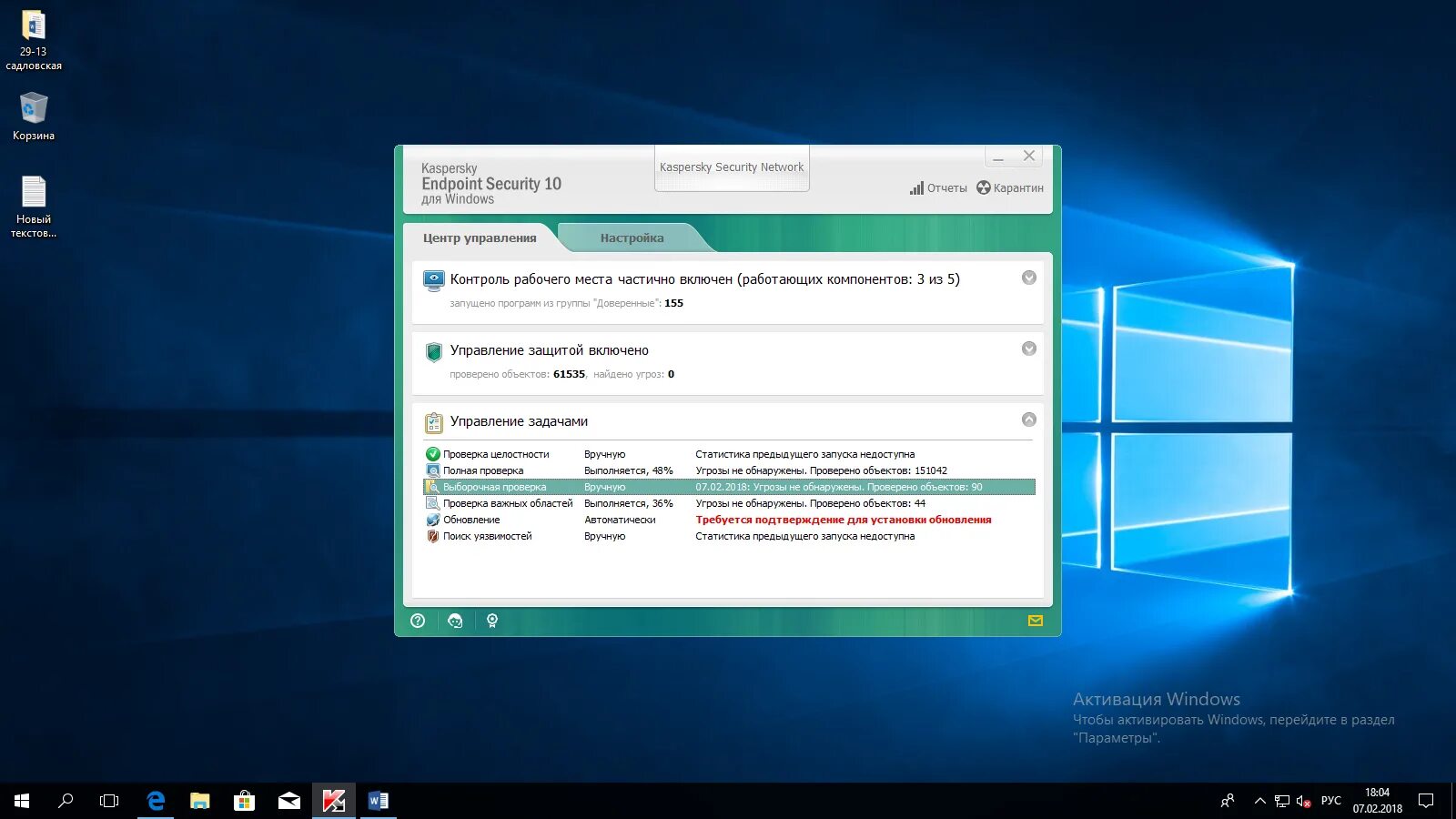Switch to Kaspersky taskbar button
The image size is (1456, 819).
click(334, 801)
